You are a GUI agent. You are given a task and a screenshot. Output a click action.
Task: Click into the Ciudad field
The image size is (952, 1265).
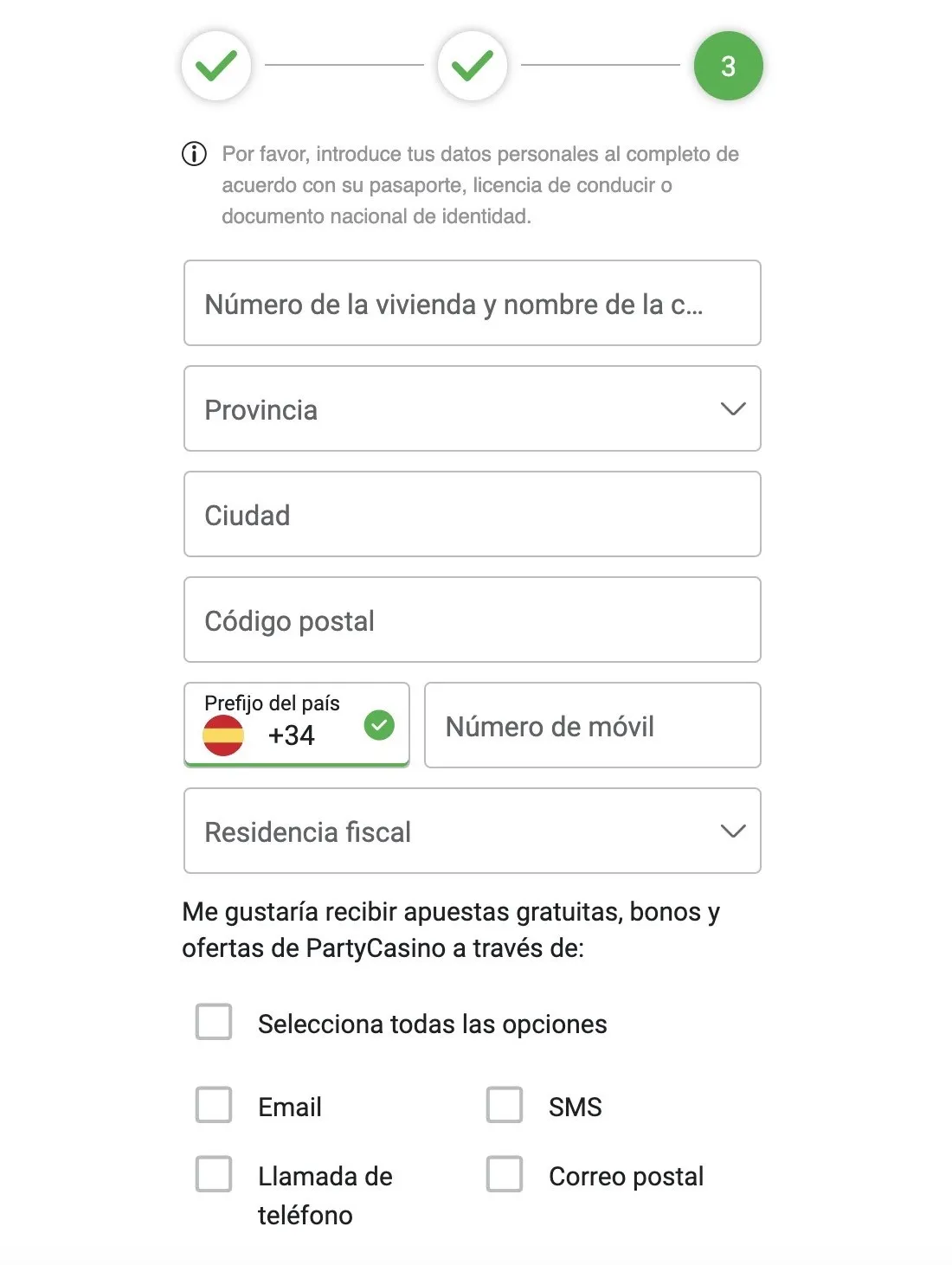pos(473,515)
